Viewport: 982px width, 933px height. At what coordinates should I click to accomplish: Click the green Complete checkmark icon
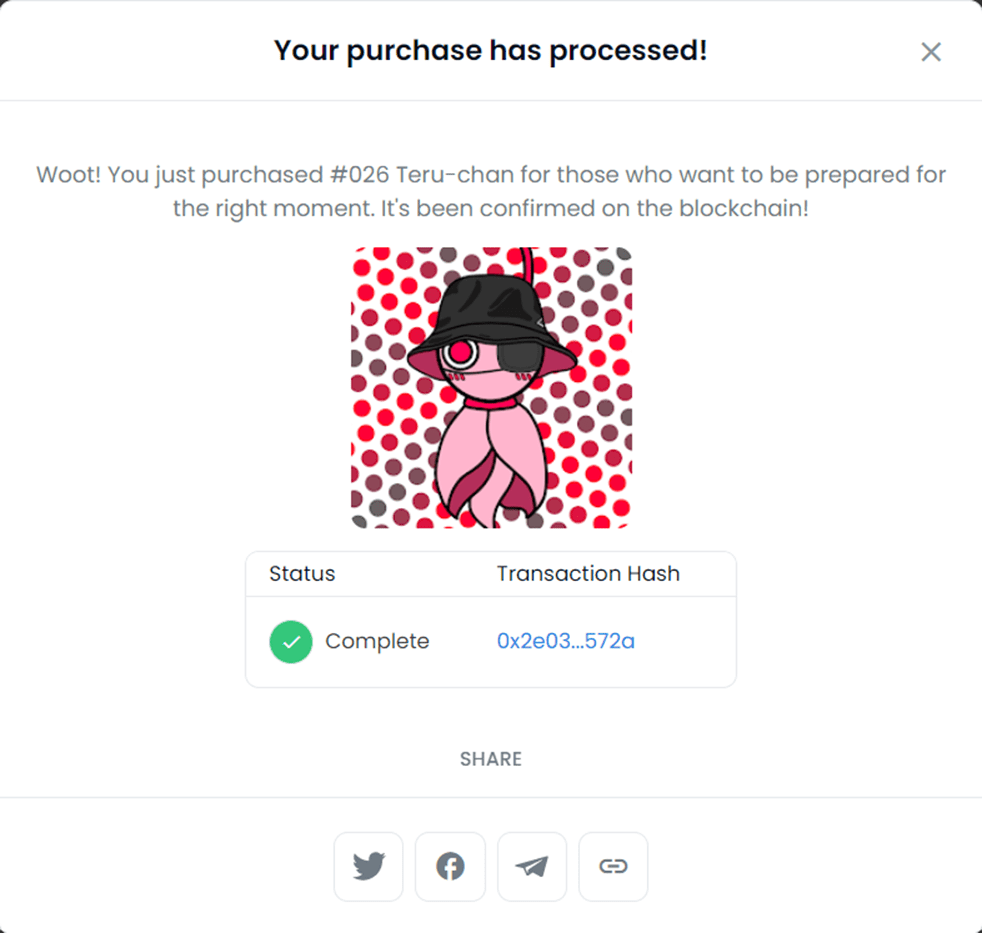[x=291, y=642]
